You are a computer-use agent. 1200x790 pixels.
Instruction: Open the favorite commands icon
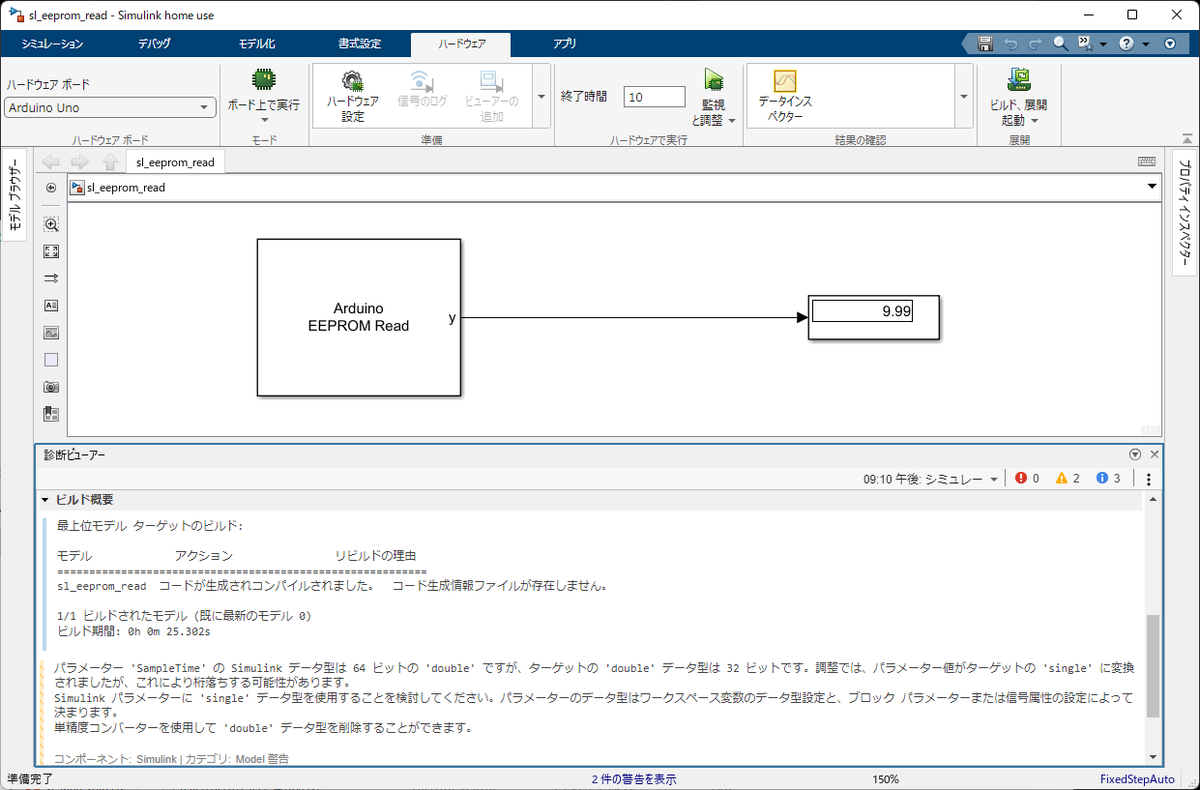coord(1084,44)
